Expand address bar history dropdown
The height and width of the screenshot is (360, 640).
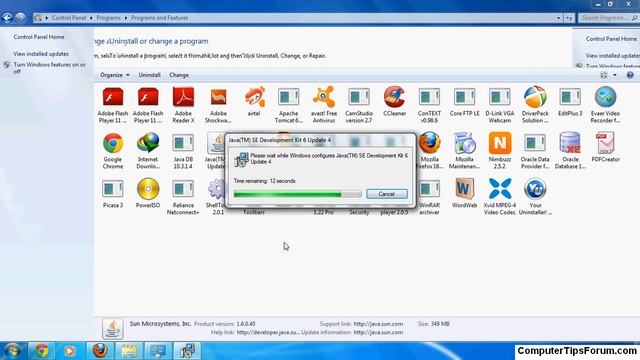(x=558, y=18)
